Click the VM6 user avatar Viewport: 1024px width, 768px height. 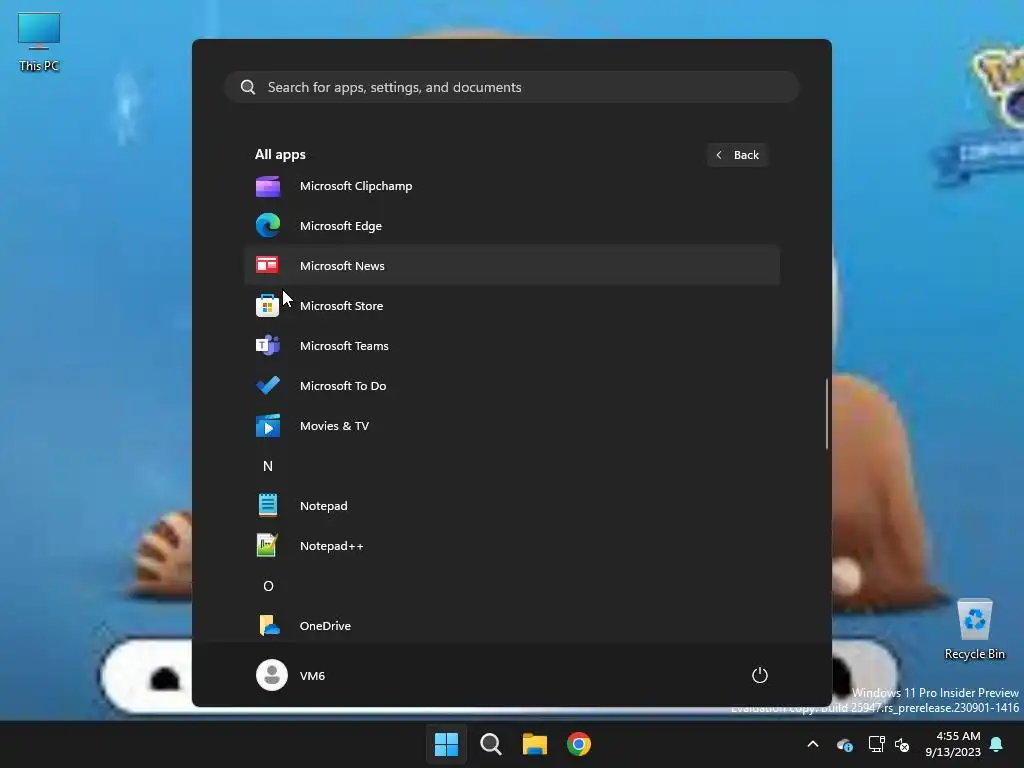(x=272, y=675)
